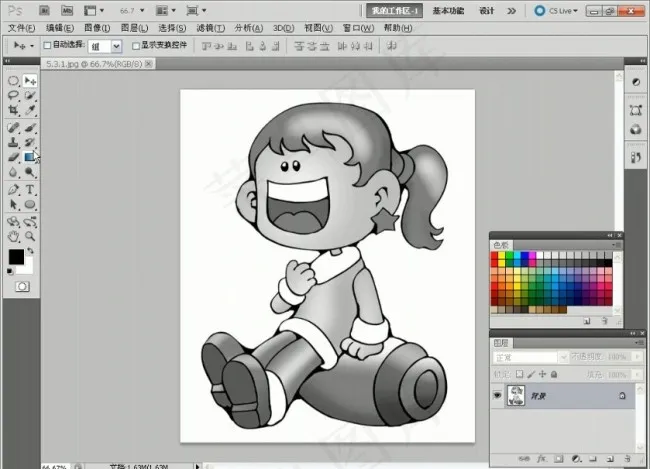This screenshot has width=650, height=469.
Task: Open the 图像(I) menu
Action: click(x=97, y=28)
